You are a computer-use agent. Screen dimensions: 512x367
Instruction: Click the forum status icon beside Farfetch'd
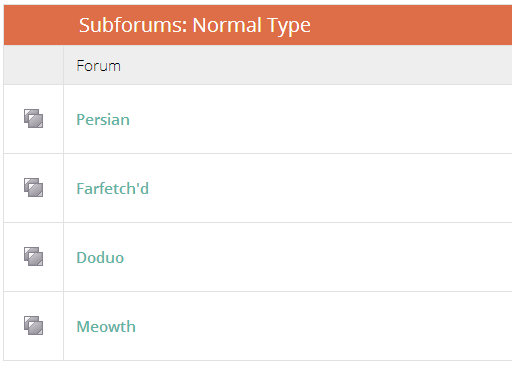[x=33, y=188]
